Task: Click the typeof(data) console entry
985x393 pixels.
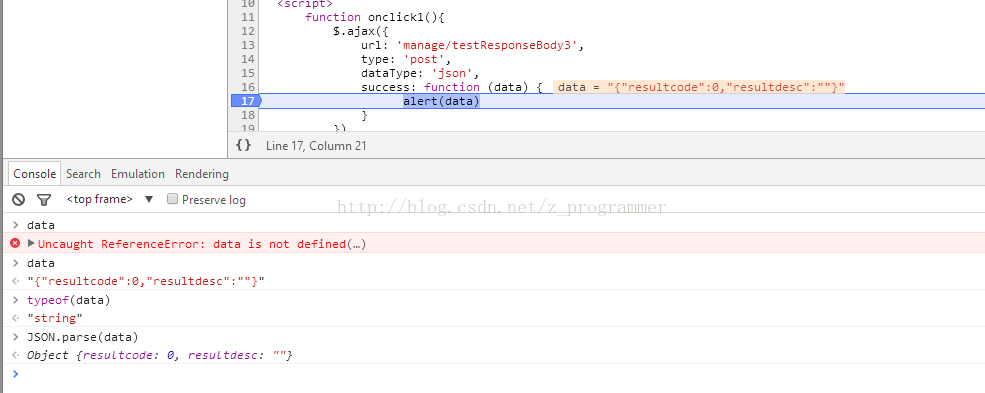Action: point(68,300)
